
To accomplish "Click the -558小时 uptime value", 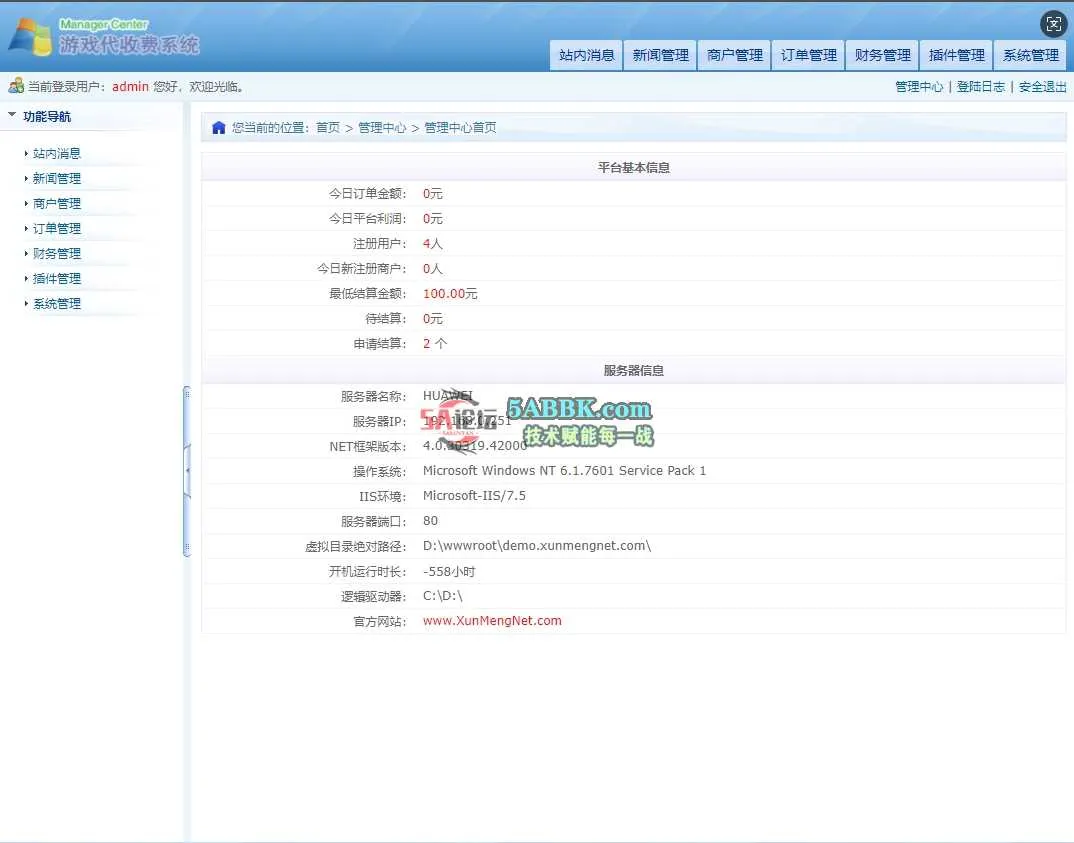I will tap(449, 571).
